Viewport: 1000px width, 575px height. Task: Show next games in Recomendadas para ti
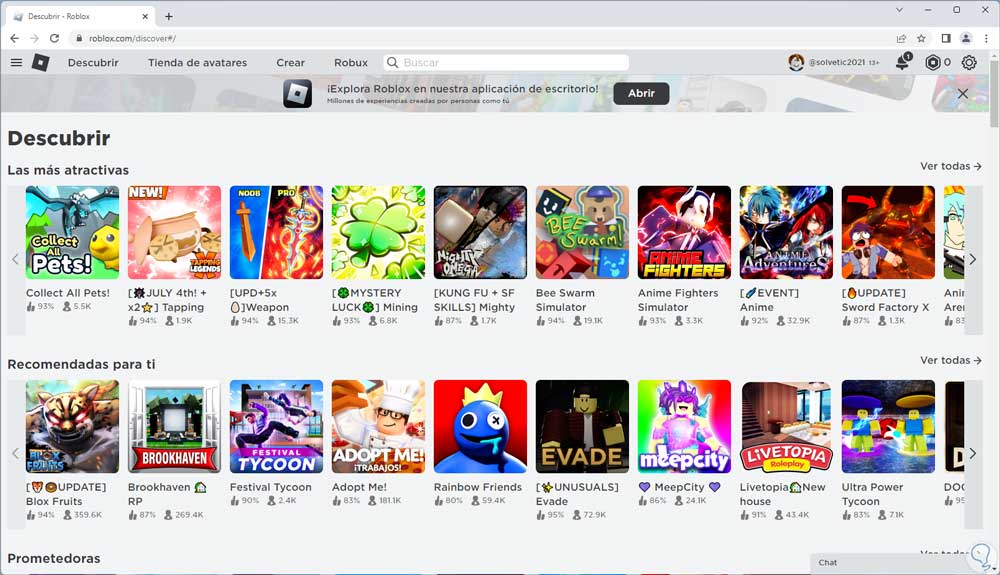pos(973,453)
